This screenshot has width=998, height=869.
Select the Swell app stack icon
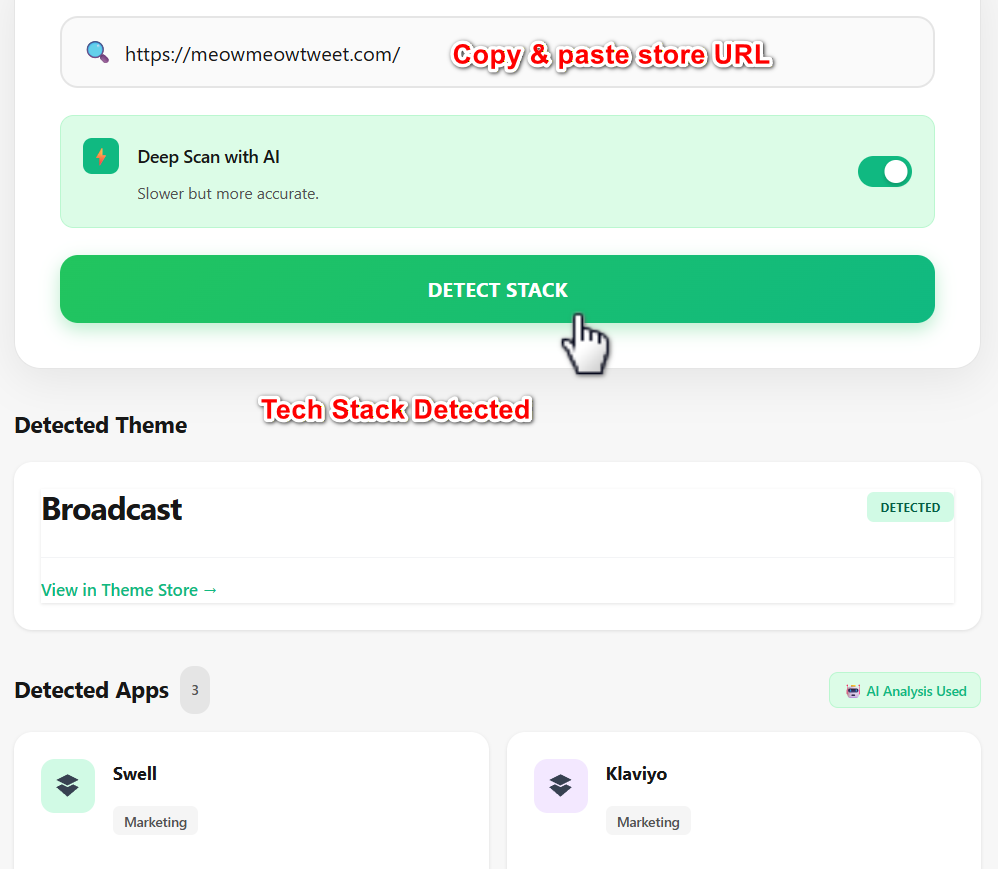(x=67, y=786)
